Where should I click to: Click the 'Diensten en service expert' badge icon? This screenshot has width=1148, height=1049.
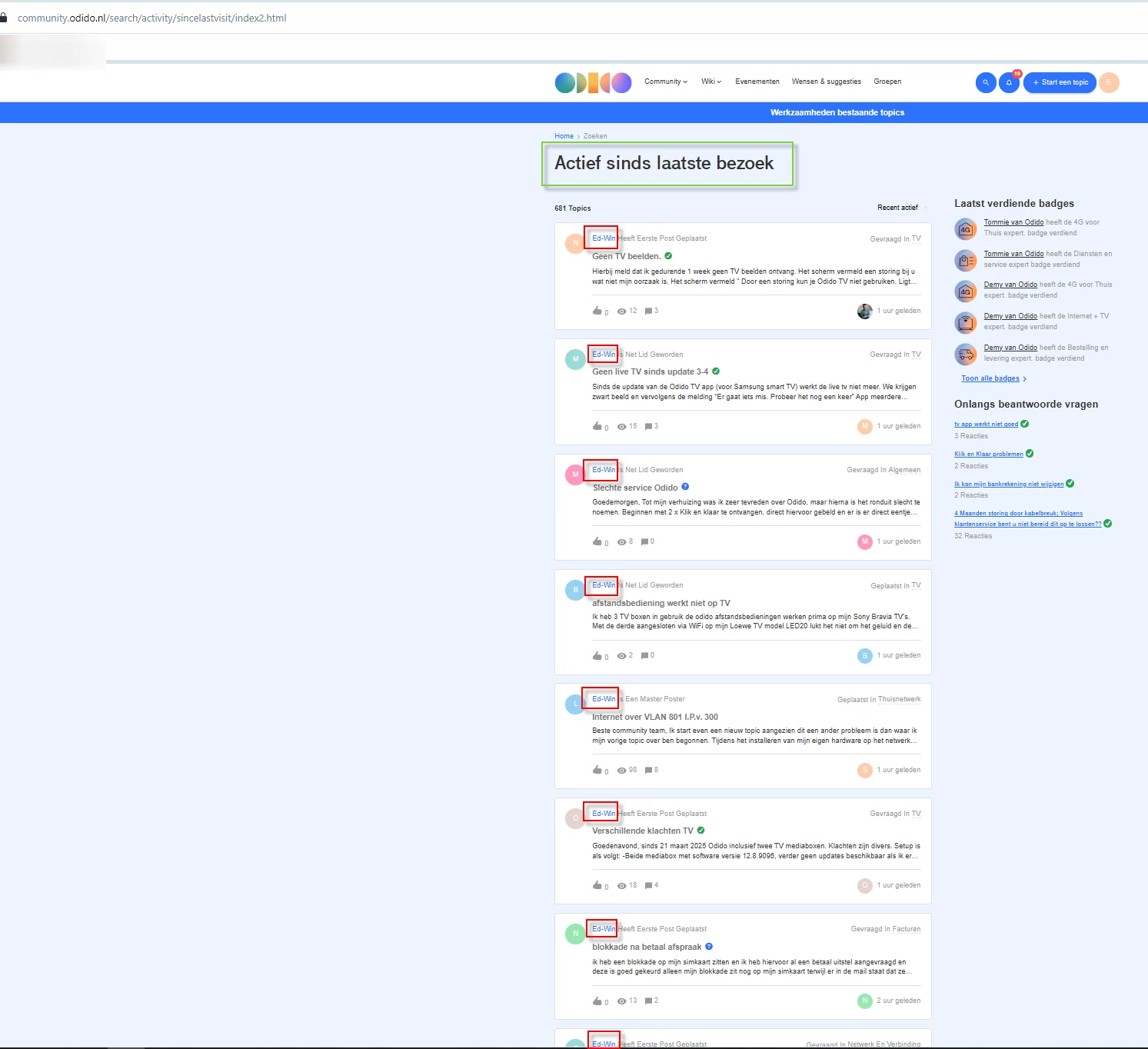pyautogui.click(x=966, y=260)
